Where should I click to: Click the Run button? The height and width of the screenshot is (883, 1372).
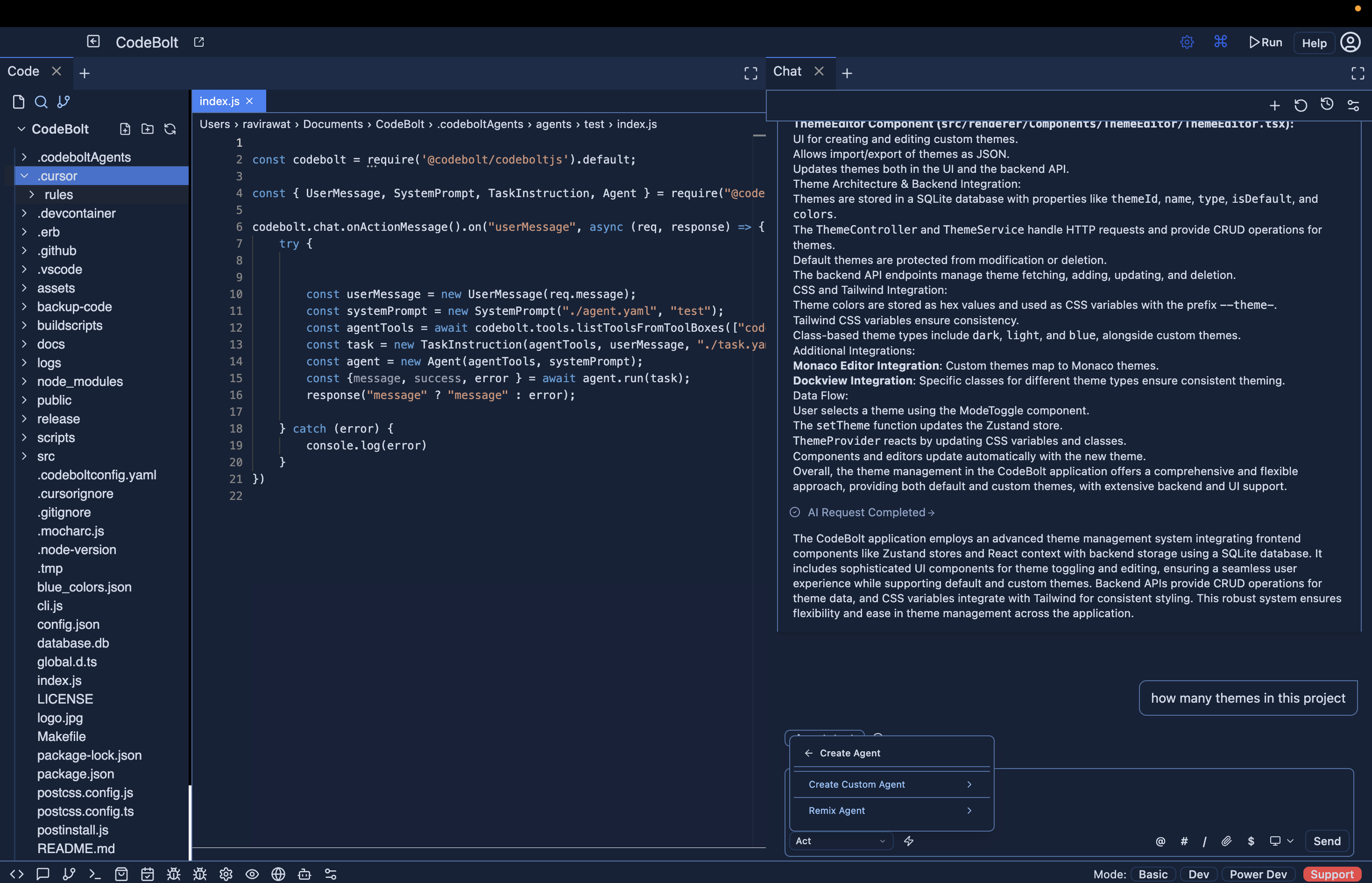click(x=1266, y=43)
